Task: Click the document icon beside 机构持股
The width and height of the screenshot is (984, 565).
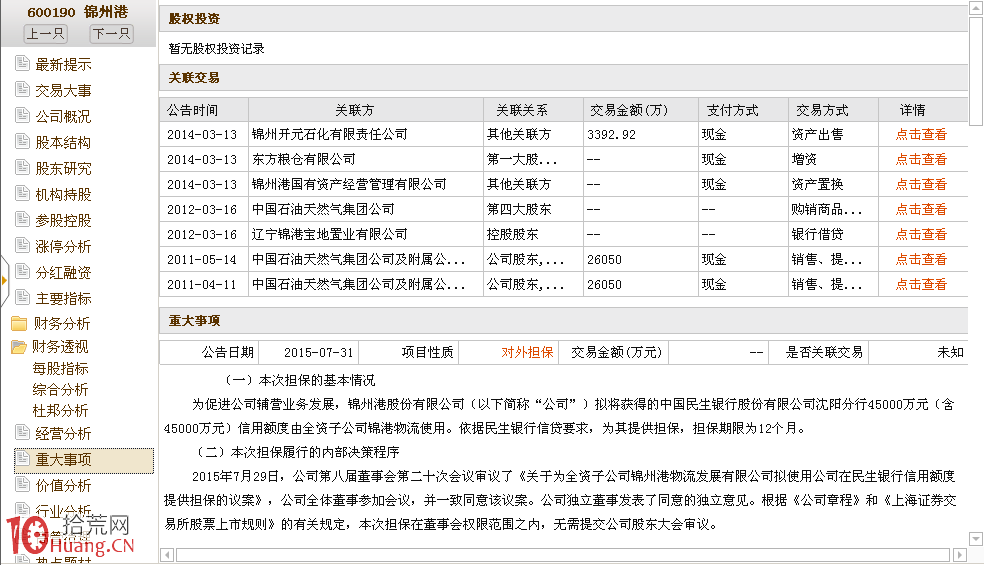Action: (x=22, y=193)
